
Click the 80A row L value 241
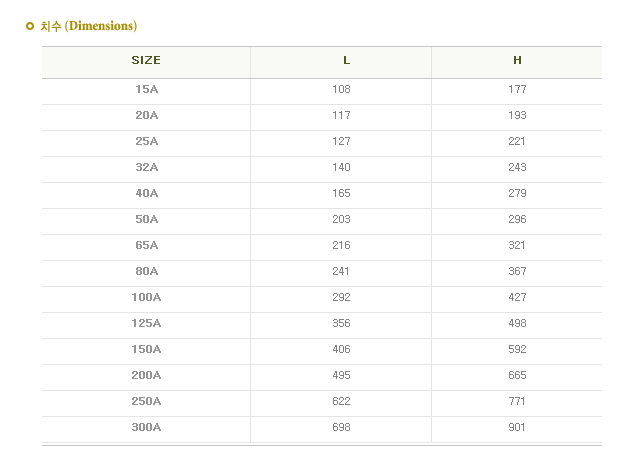pos(341,271)
